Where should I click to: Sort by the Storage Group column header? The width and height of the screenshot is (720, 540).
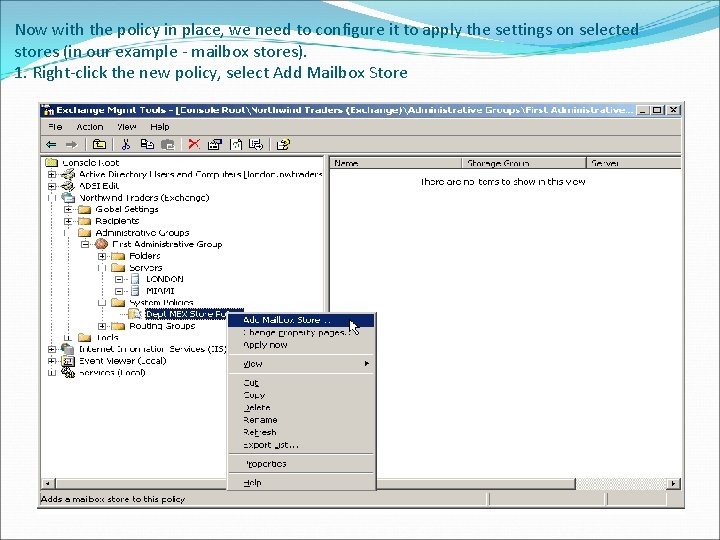(524, 163)
